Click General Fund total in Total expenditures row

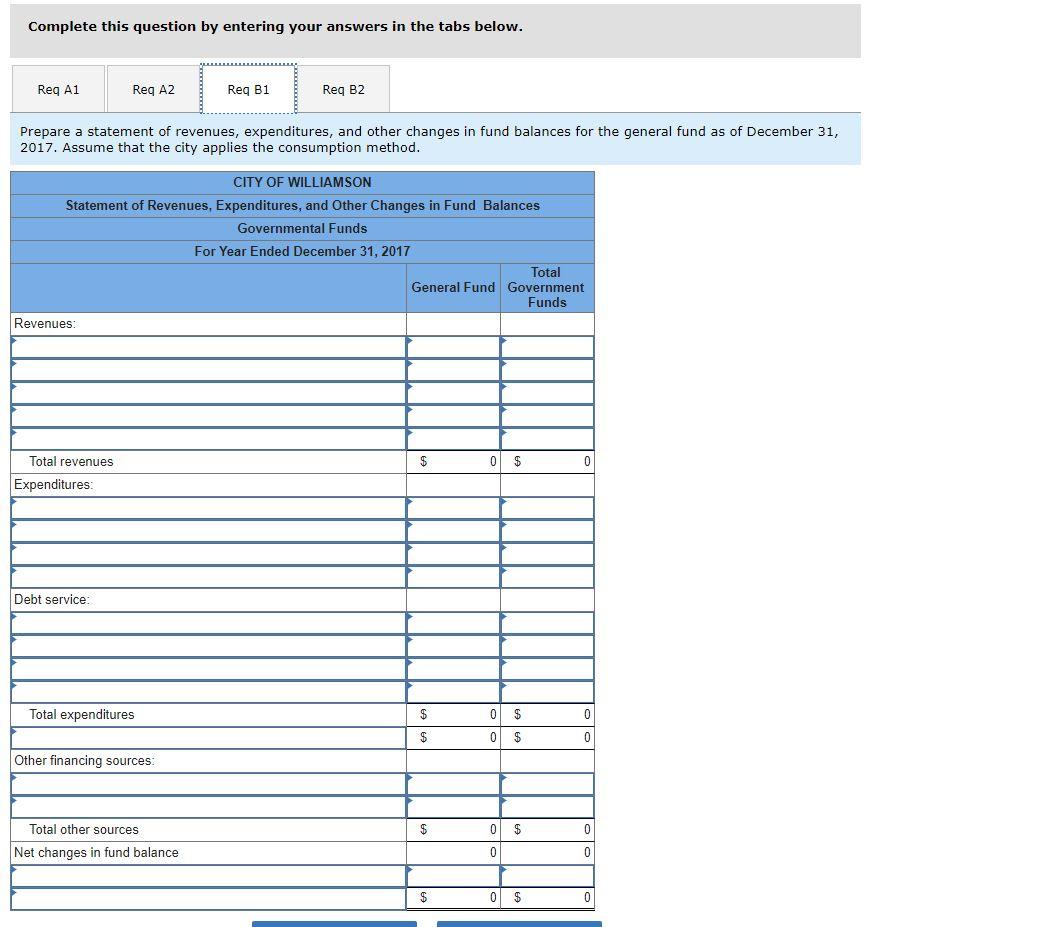click(x=454, y=715)
